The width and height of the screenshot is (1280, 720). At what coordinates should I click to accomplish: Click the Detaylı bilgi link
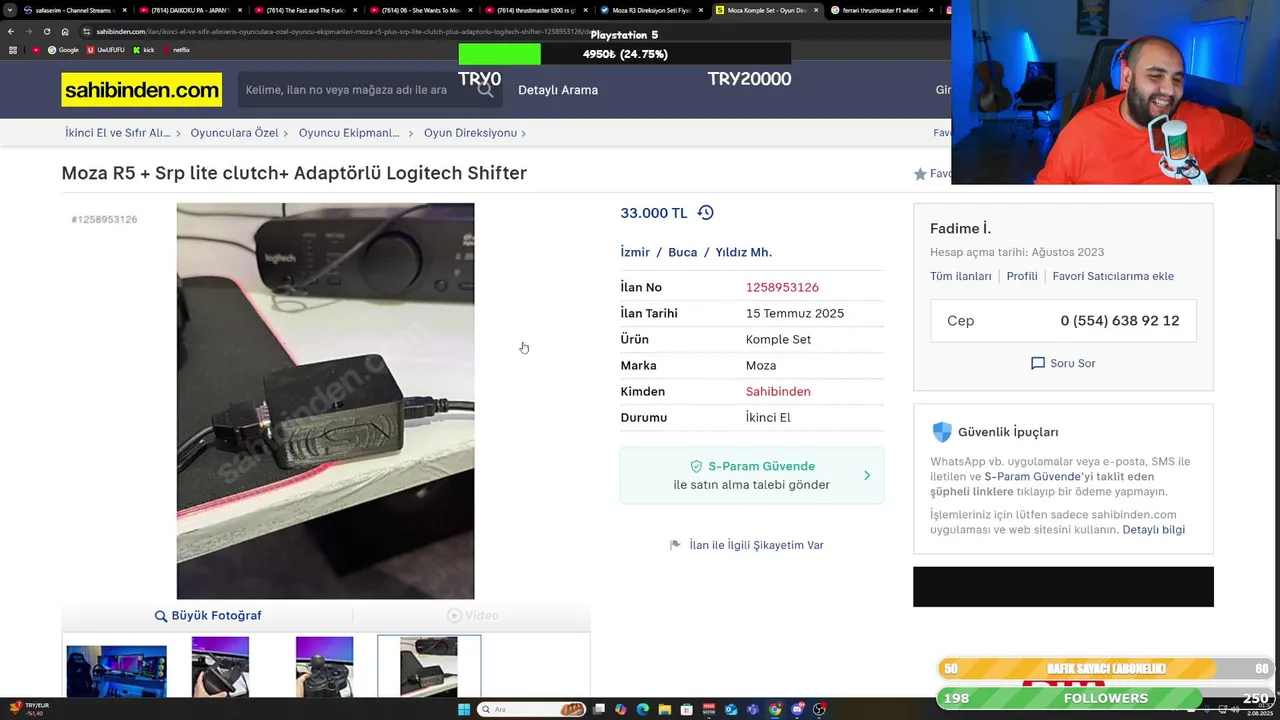click(1153, 530)
